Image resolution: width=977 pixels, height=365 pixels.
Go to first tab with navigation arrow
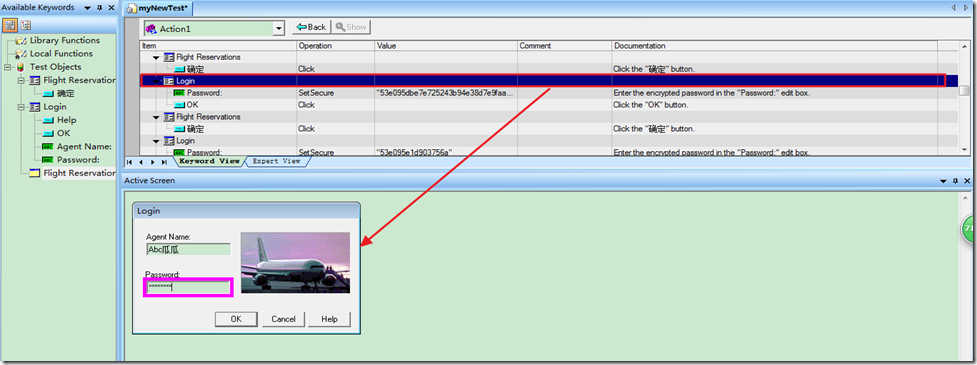click(130, 162)
